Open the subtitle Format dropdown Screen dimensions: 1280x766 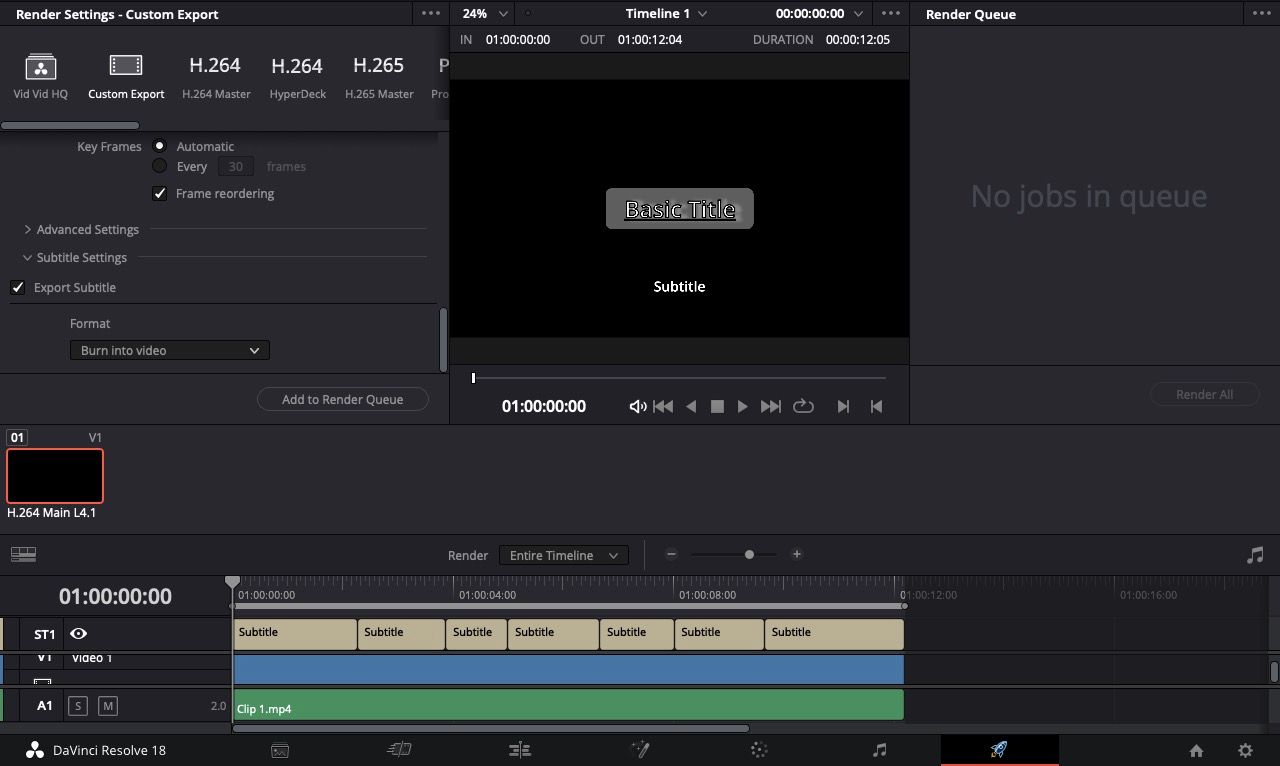[x=168, y=350]
